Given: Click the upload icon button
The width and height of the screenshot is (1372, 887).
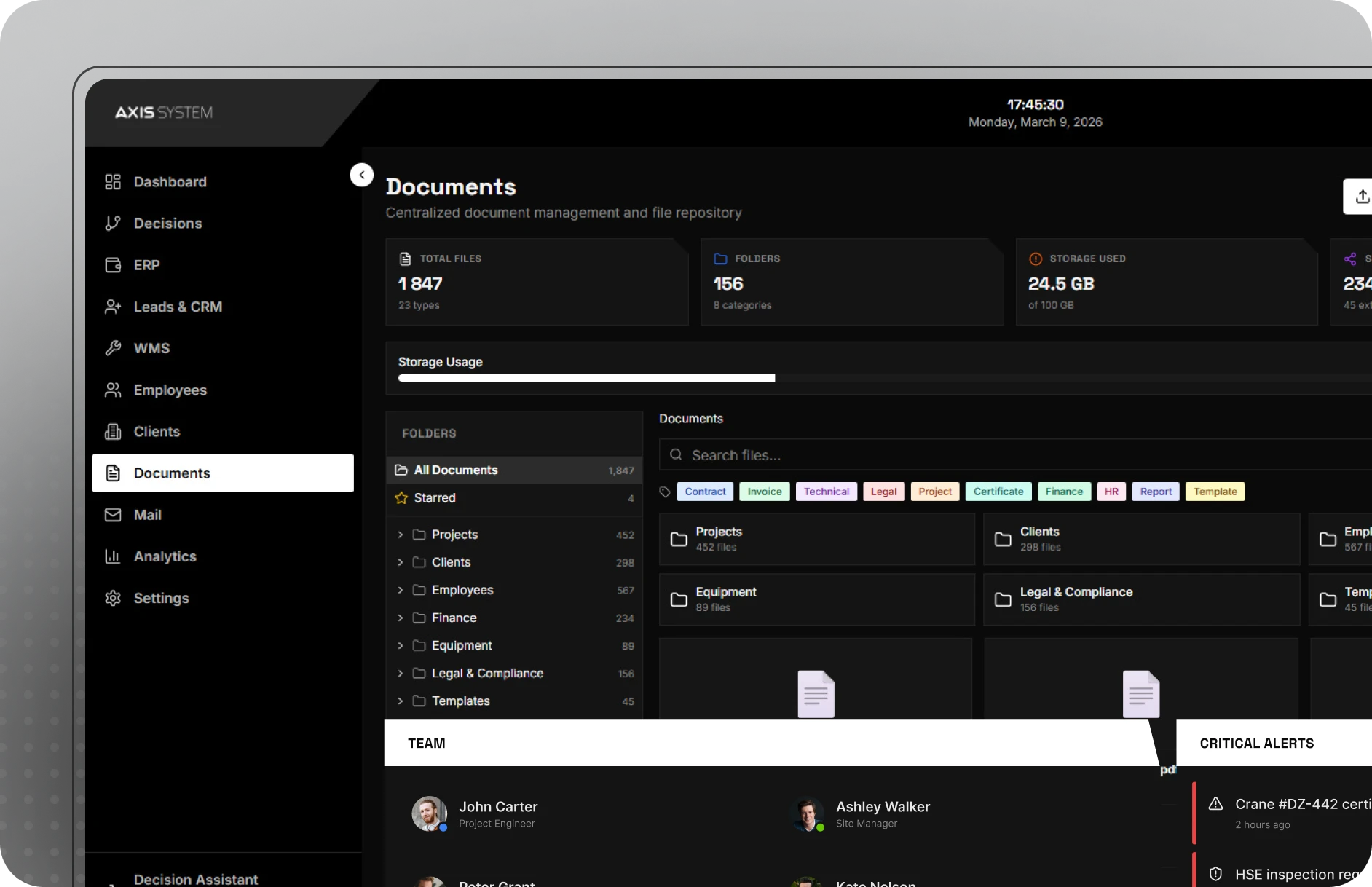Looking at the screenshot, I should 1361,197.
